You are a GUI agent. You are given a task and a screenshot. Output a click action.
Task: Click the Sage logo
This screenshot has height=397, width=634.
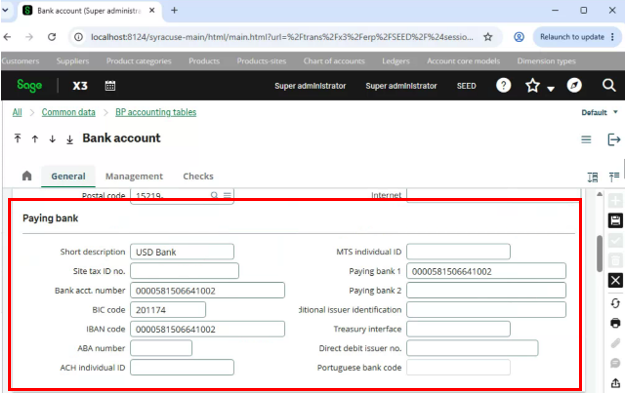point(29,86)
